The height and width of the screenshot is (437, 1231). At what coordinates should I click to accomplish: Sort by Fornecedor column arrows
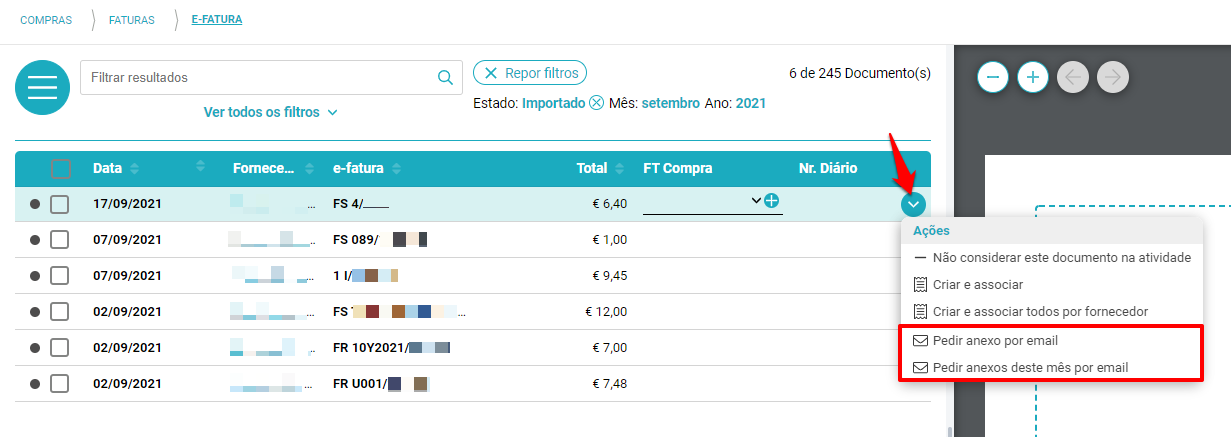307,168
